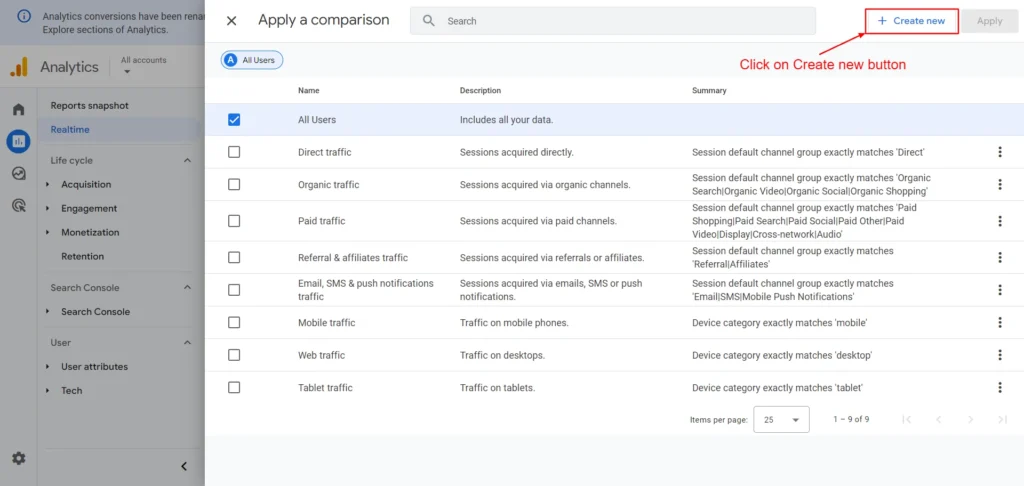This screenshot has width=1024, height=486.
Task: Expand the User attributes tree item
Action: point(48,367)
